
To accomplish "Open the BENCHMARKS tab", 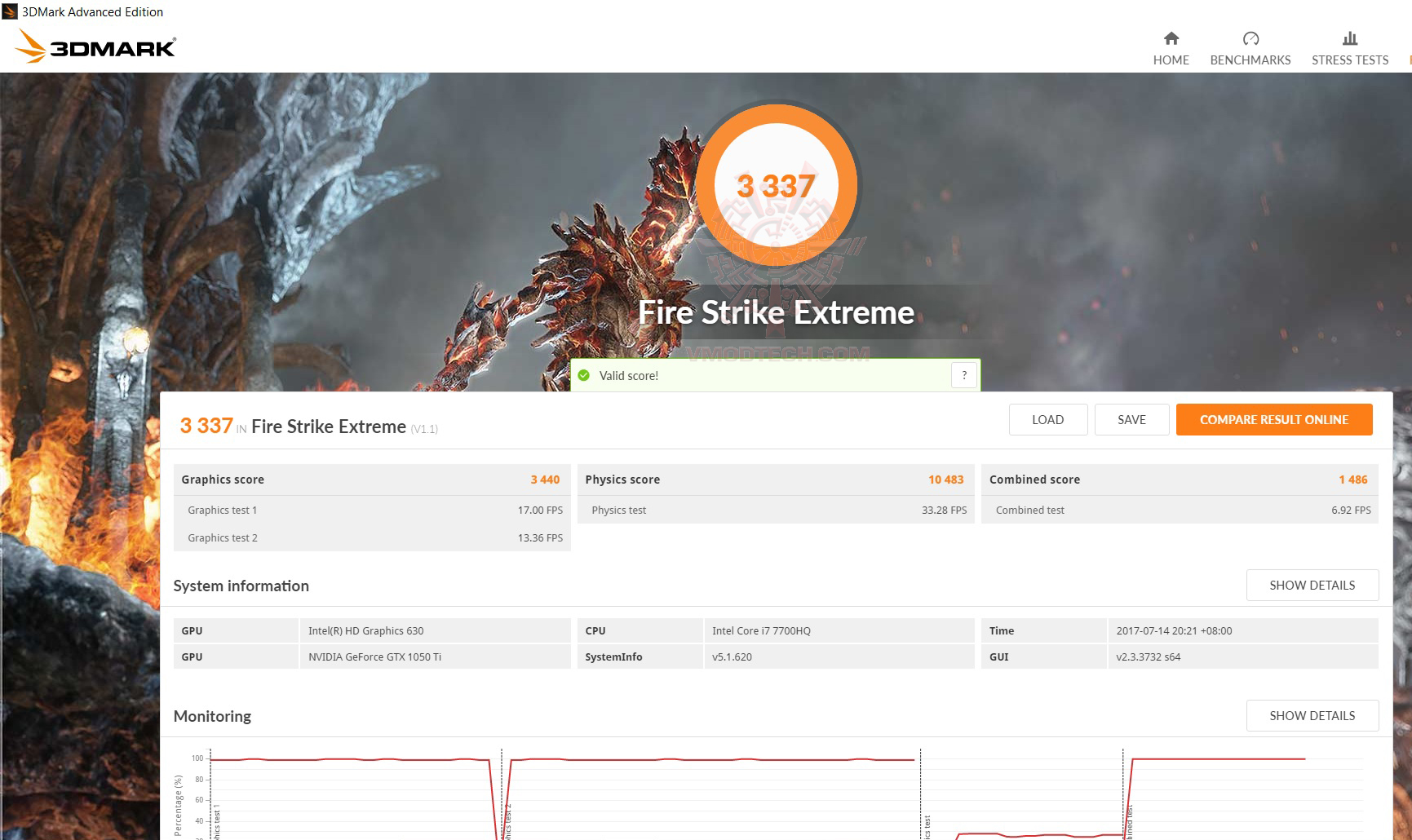I will pos(1250,48).
